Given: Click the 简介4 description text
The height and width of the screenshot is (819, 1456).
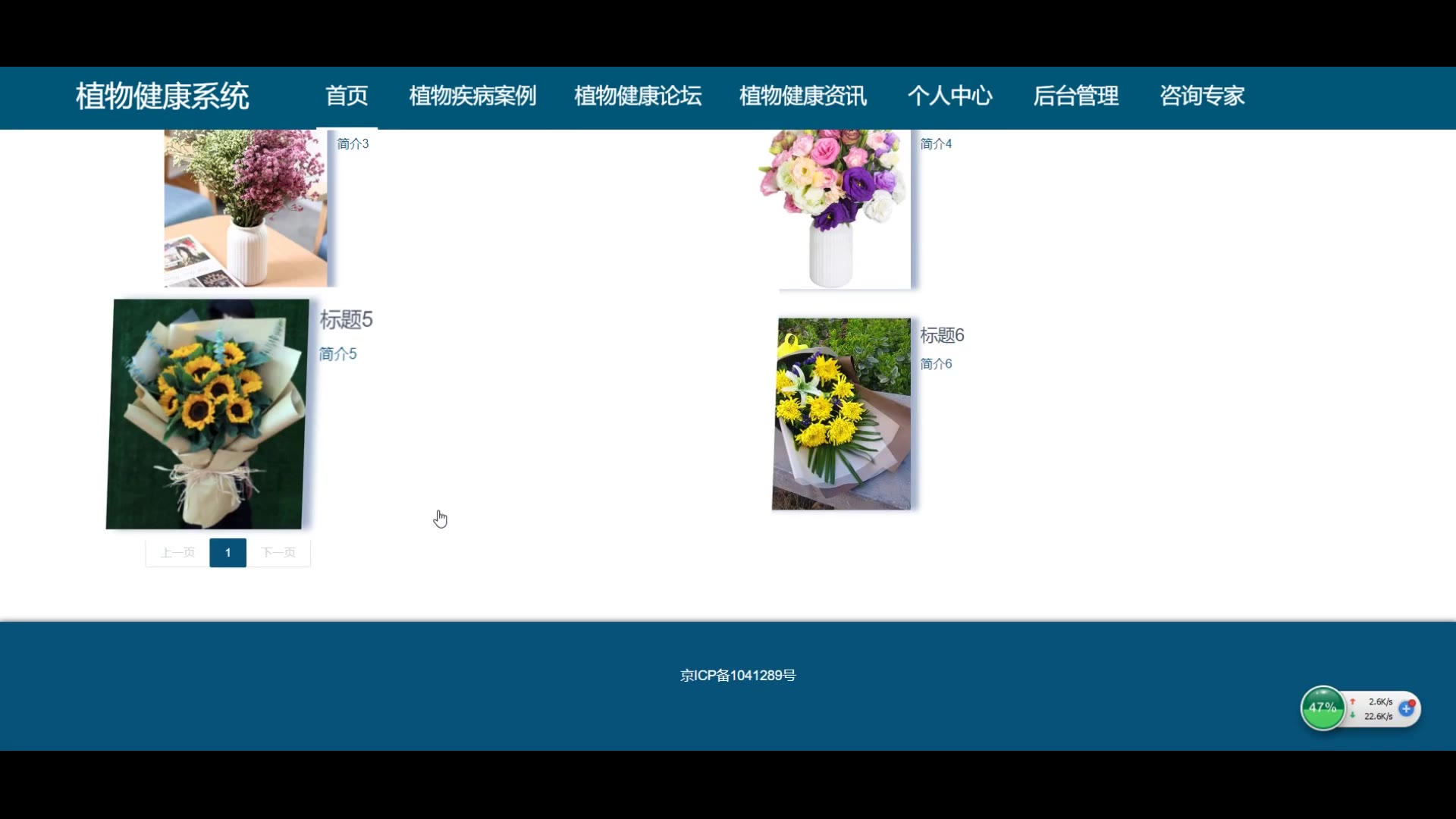Looking at the screenshot, I should (x=936, y=144).
